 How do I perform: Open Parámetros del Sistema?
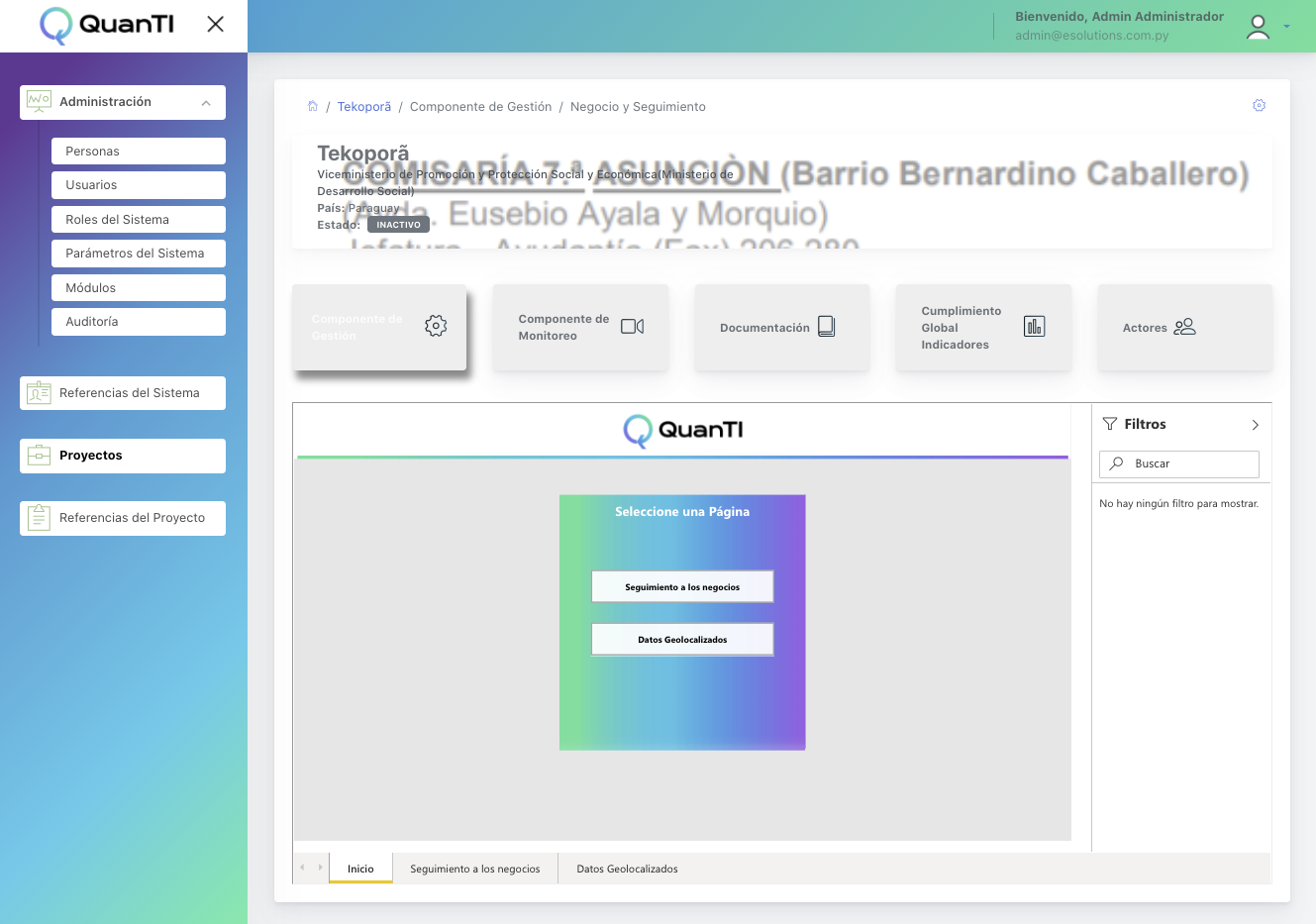tap(139, 254)
